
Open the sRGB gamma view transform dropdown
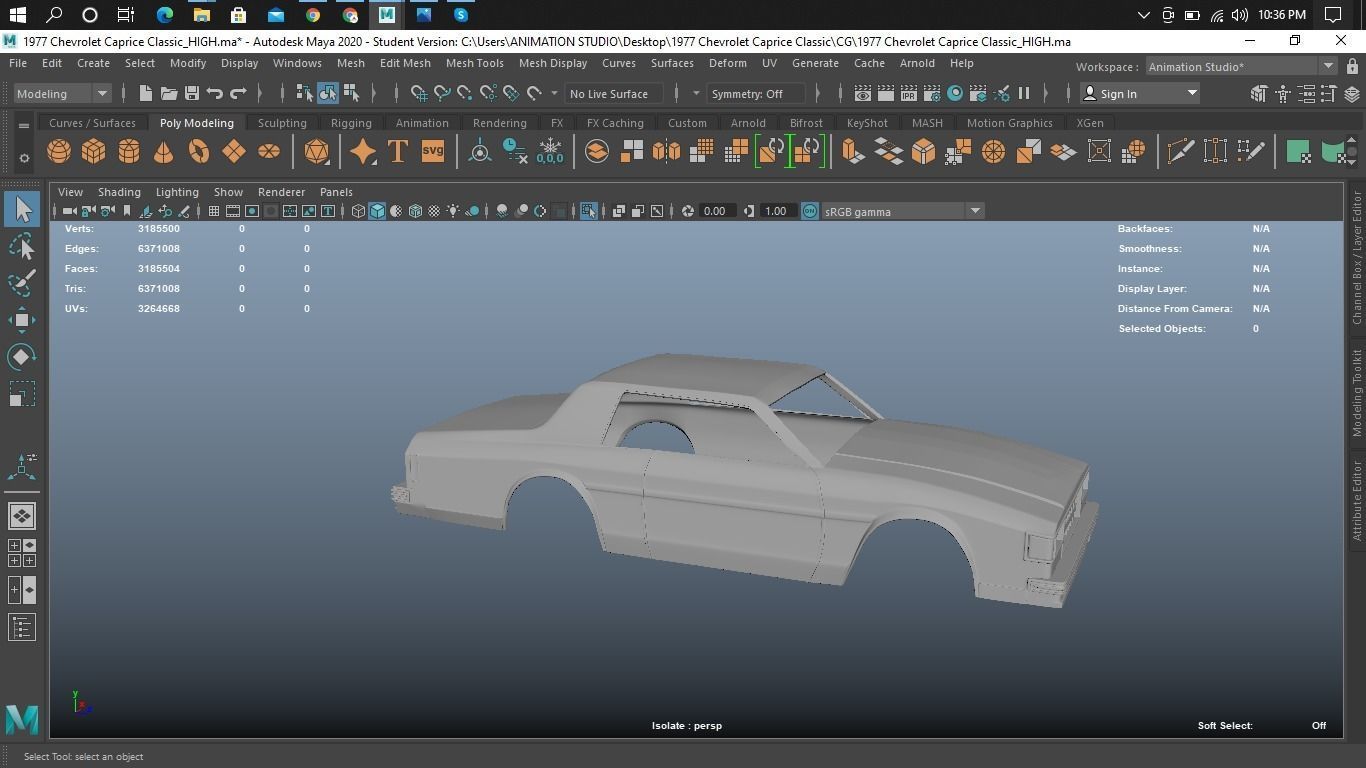903,211
